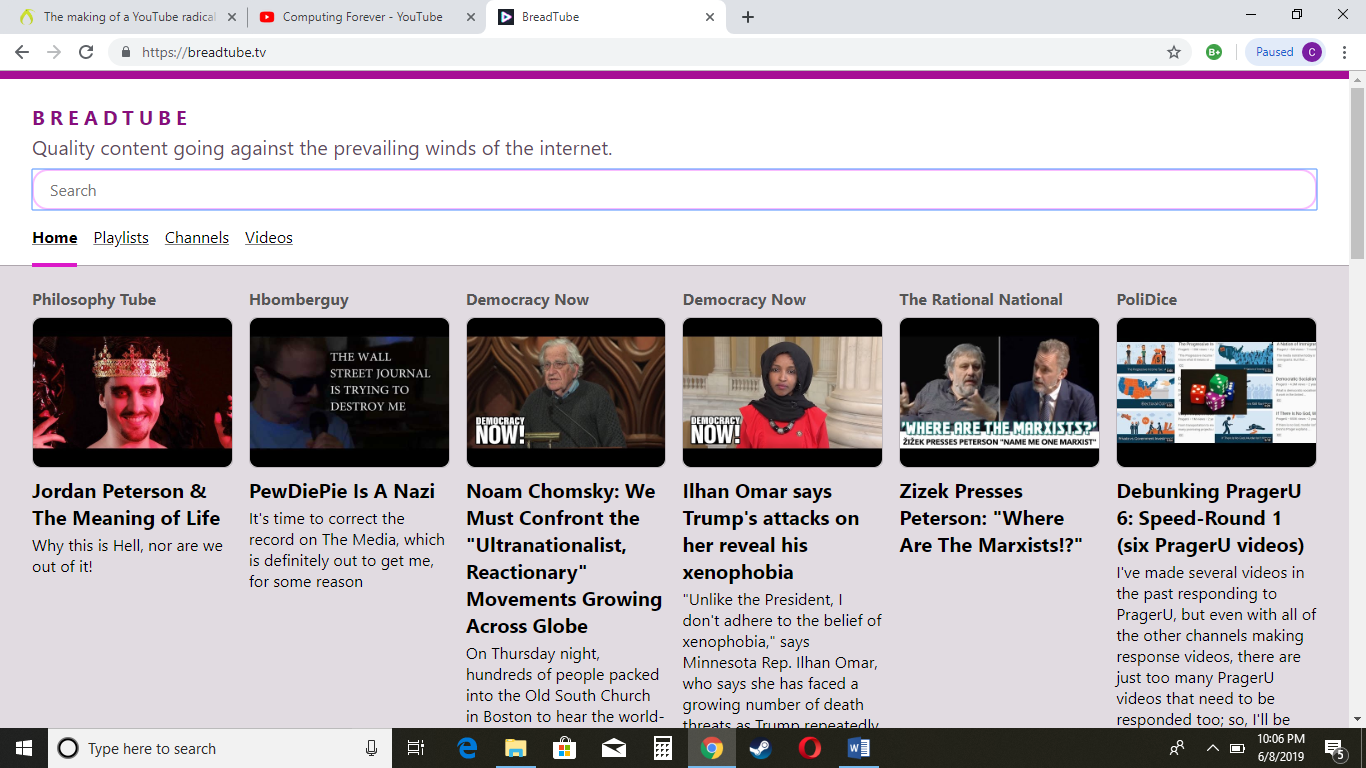Bookmark this page with the star icon
The width and height of the screenshot is (1366, 768).
pyautogui.click(x=1174, y=52)
